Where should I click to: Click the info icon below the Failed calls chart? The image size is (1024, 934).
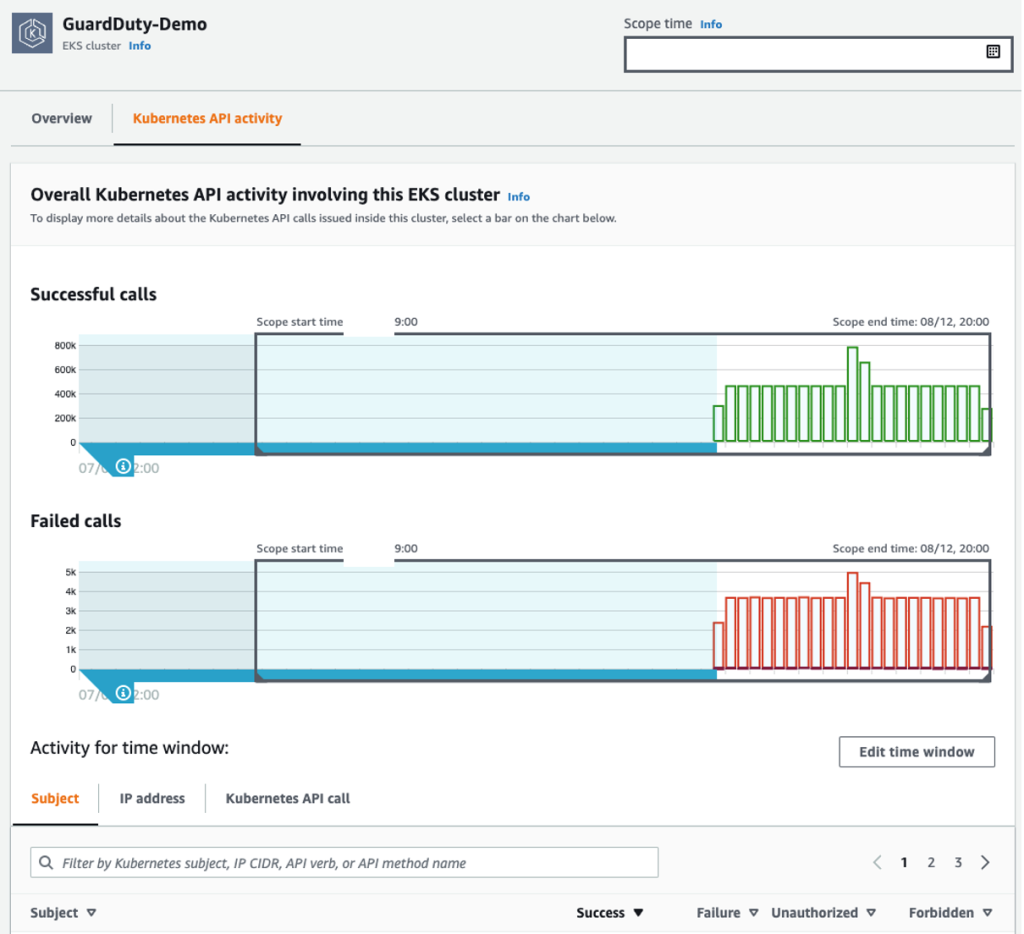click(122, 692)
